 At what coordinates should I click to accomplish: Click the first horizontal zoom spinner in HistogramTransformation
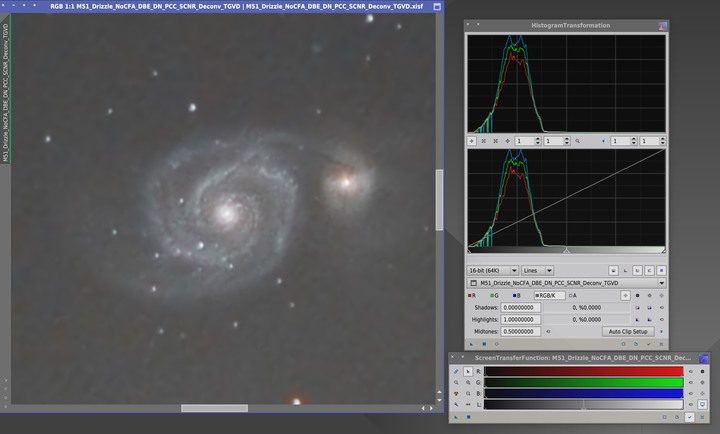tap(527, 141)
